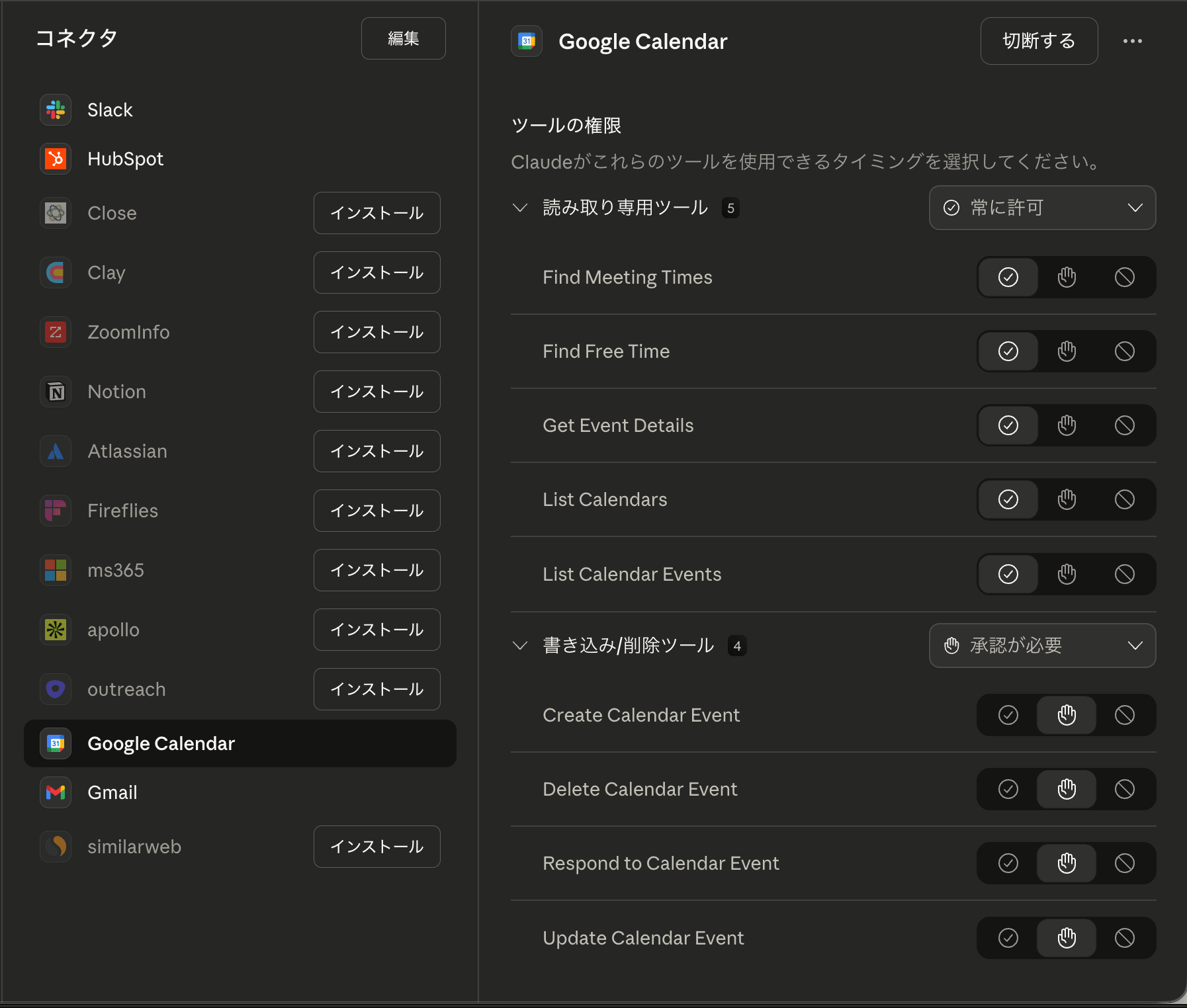
Task: Open the 承認が必要 permission dropdown
Action: tap(1042, 646)
